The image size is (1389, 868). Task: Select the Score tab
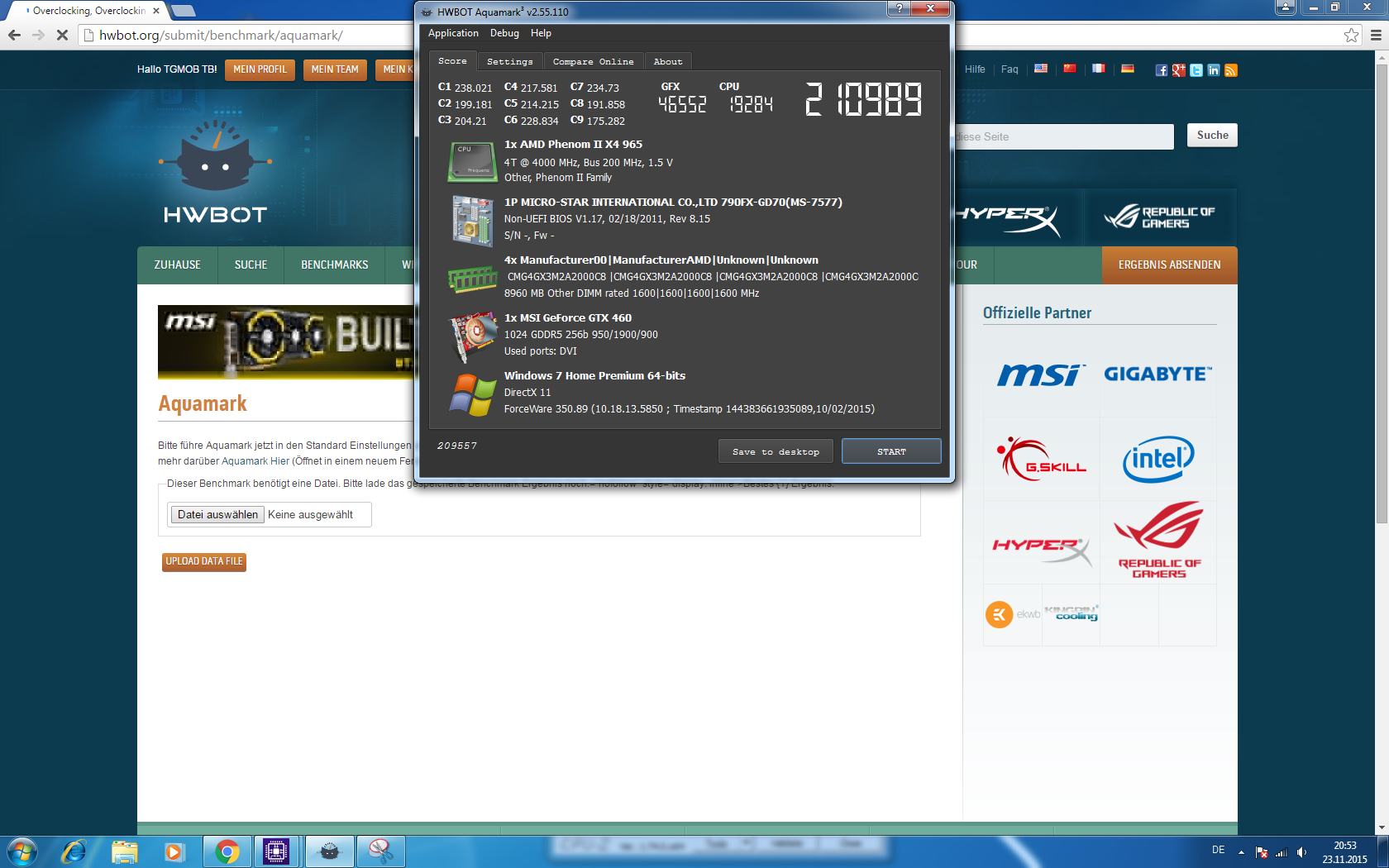[452, 61]
